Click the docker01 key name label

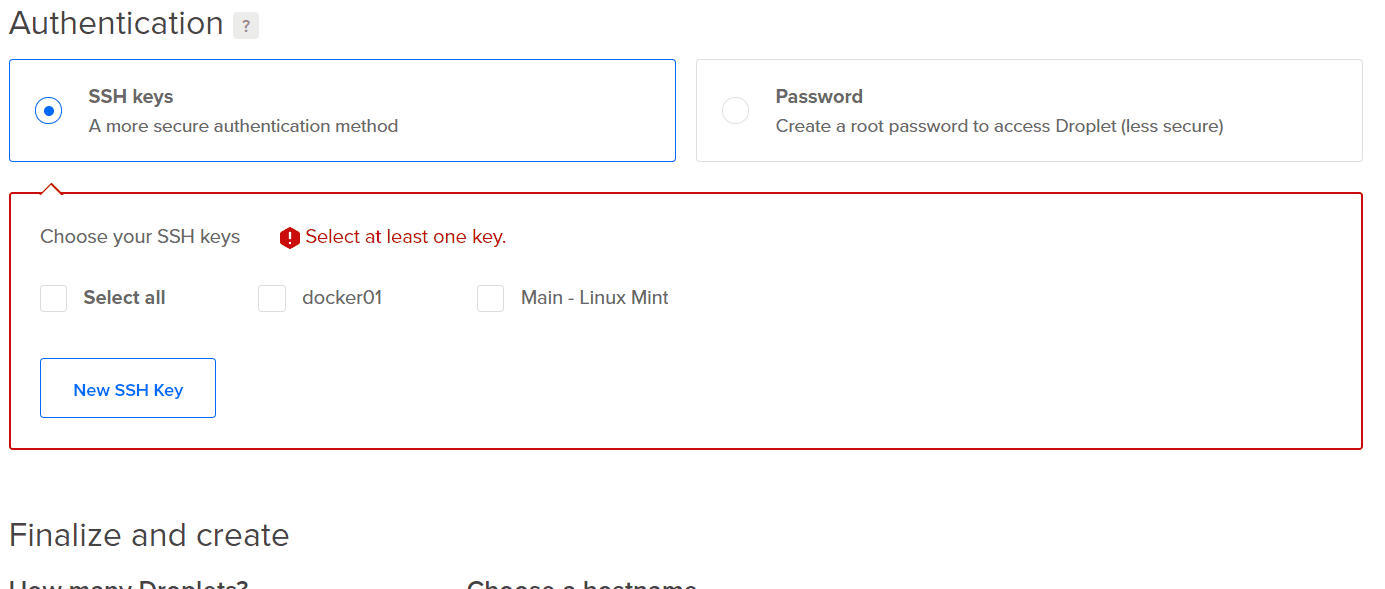click(342, 298)
